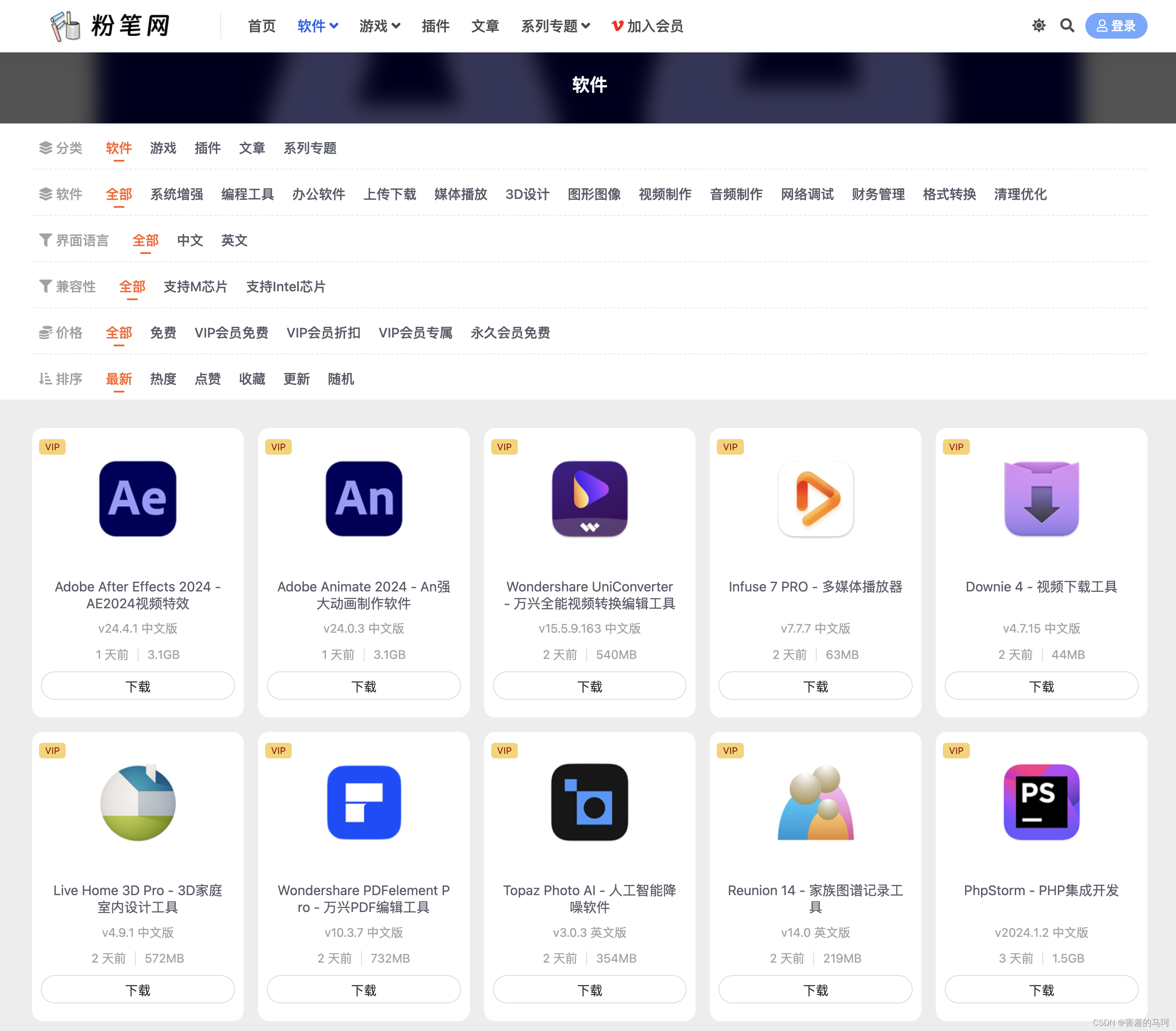Click VIP badge on Downie 4 card
1176x1031 pixels.
click(956, 447)
